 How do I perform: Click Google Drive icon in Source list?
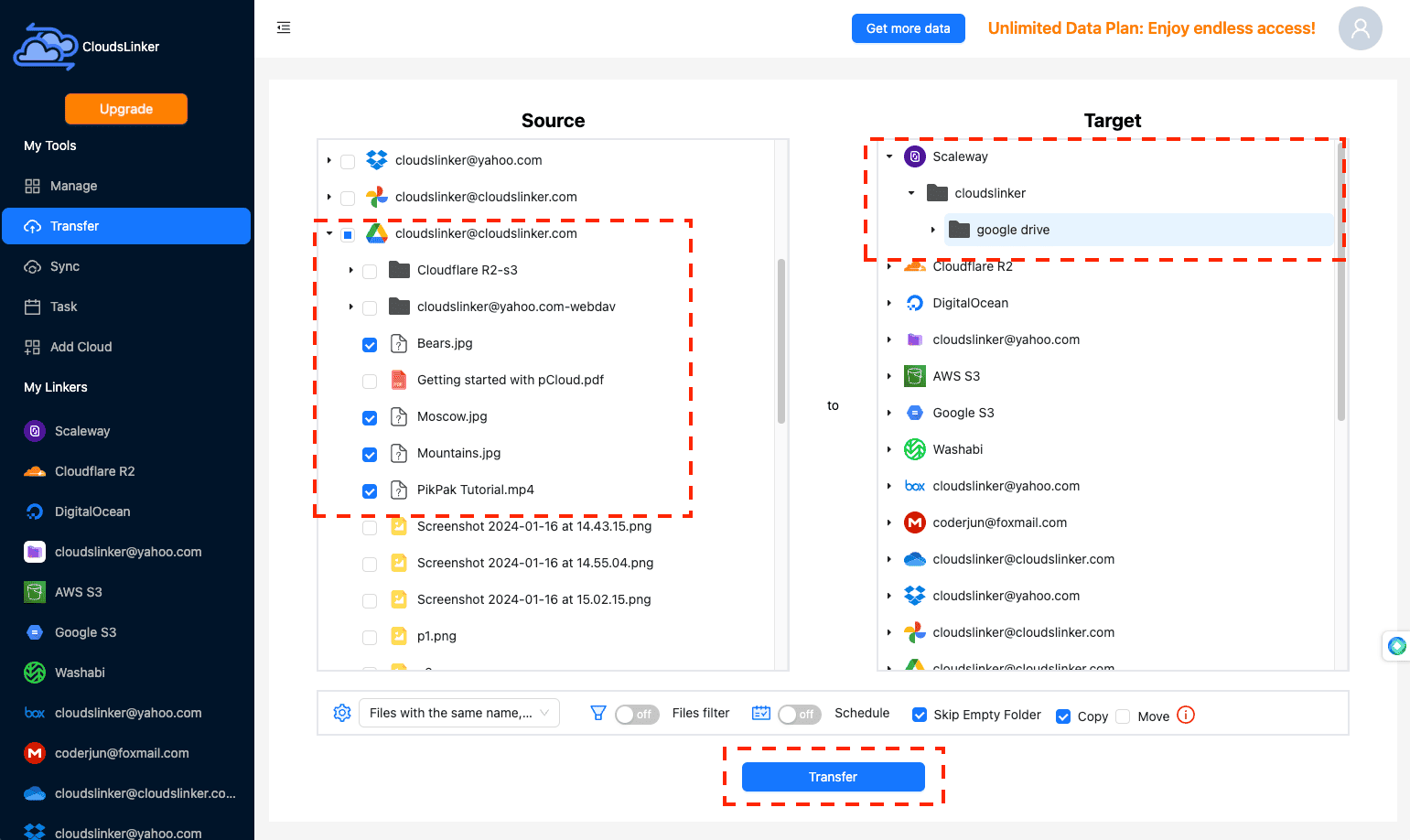coord(377,233)
